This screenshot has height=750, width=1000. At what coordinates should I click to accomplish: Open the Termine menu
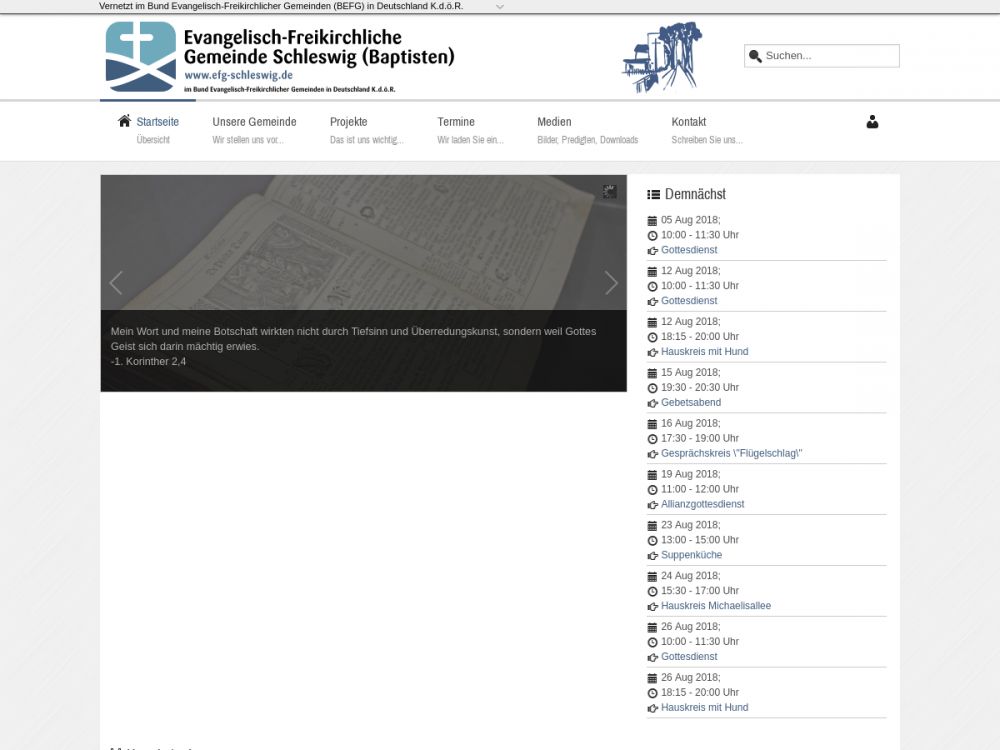pos(456,122)
